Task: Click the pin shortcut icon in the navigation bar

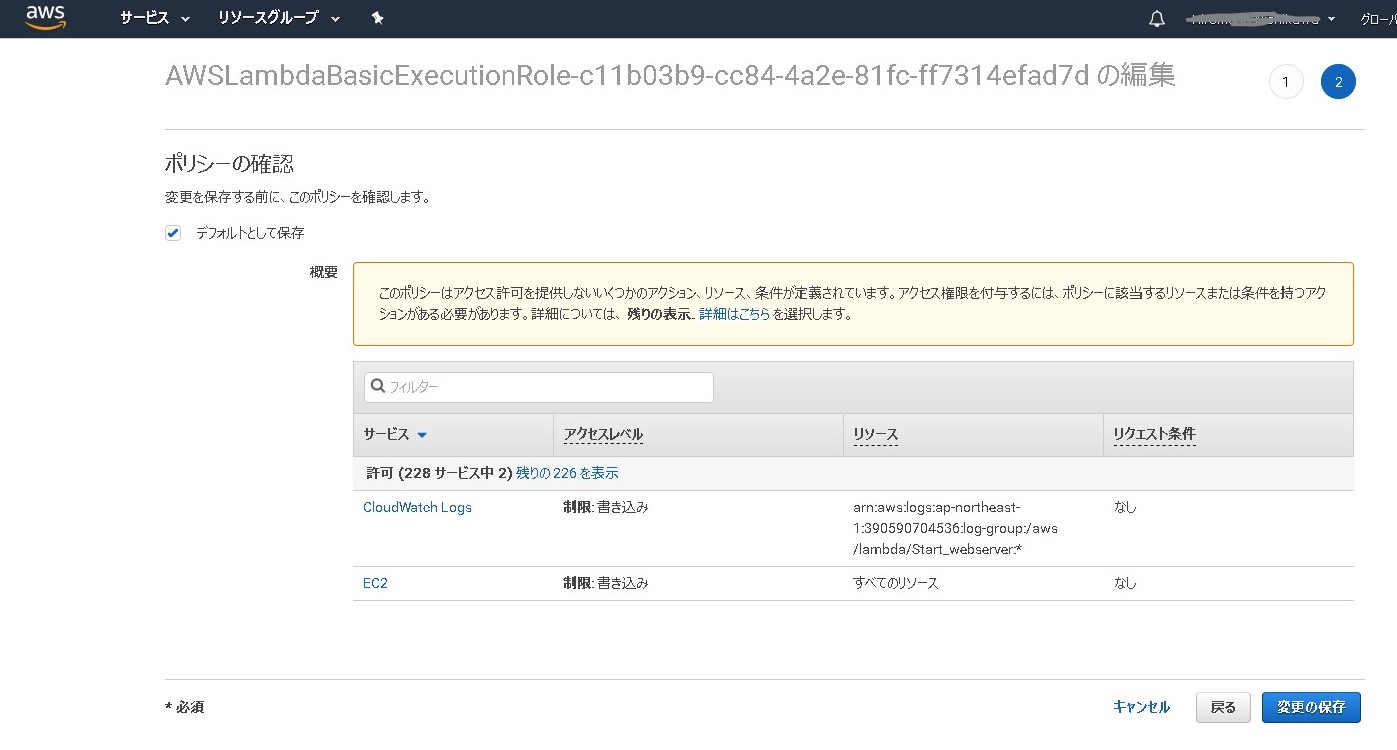Action: coord(377,17)
